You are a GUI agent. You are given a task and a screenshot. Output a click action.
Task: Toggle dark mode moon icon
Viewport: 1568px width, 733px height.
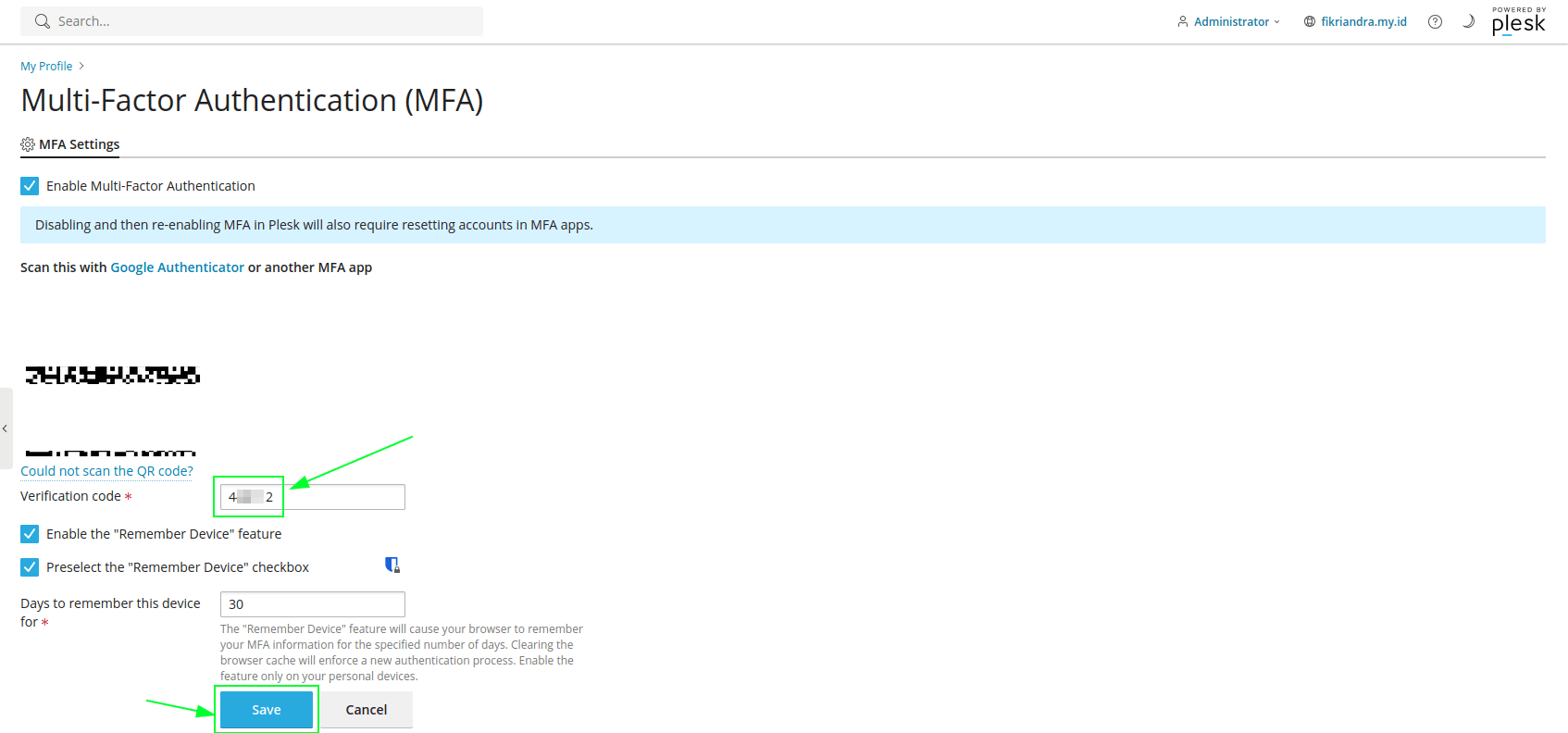pyautogui.click(x=1468, y=21)
